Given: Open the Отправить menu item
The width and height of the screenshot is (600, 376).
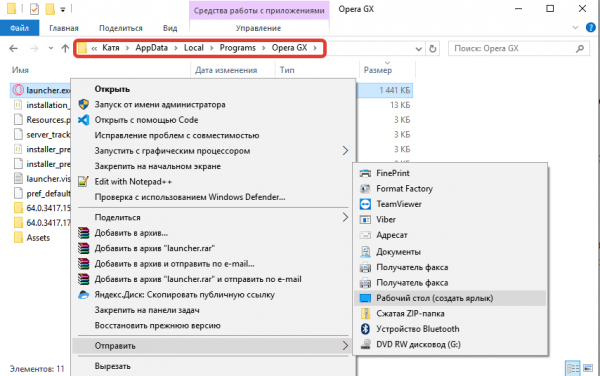Looking at the screenshot, I should (x=213, y=346).
